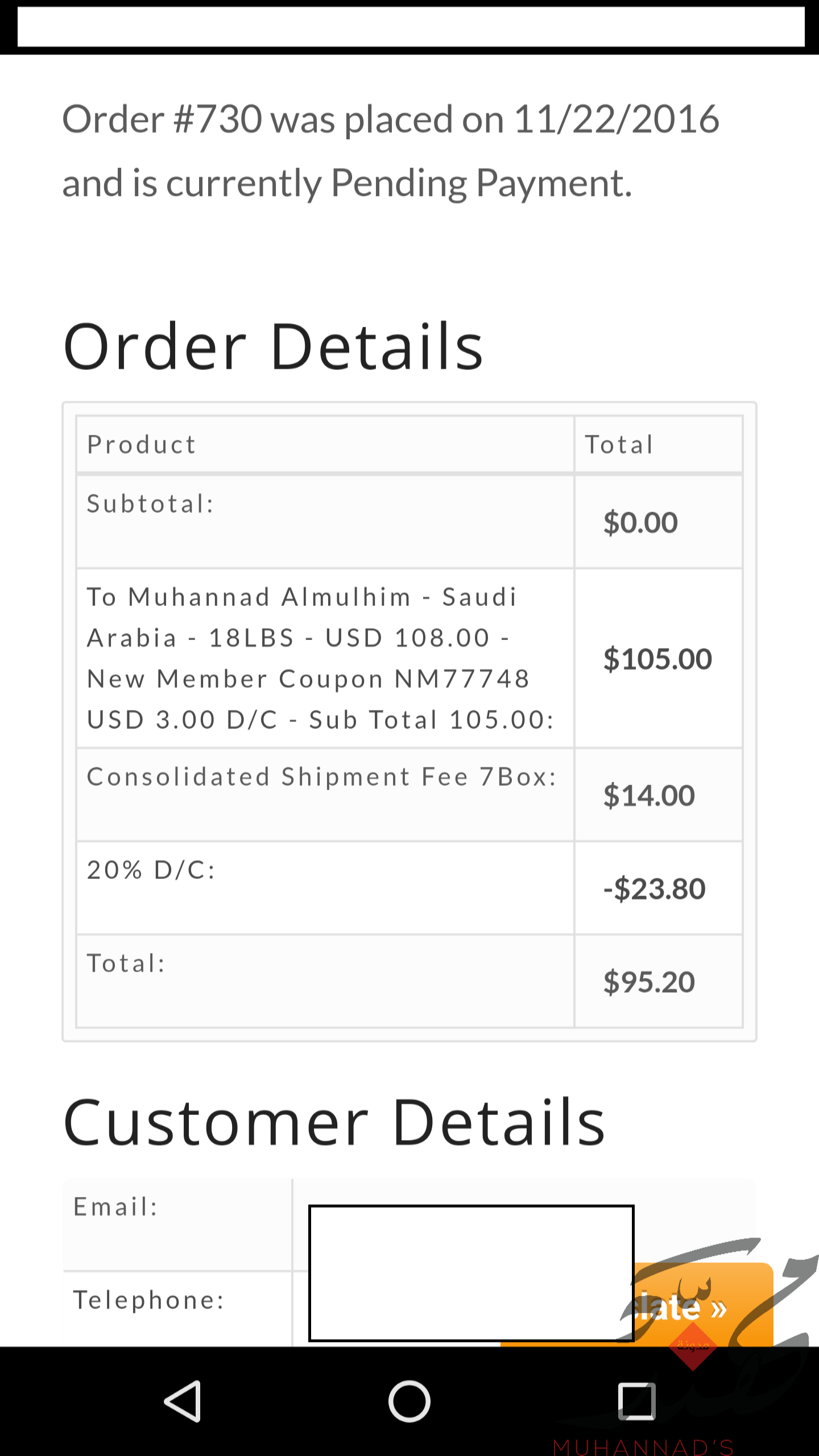Click the Muhannad Almulhim shipping description
The image size is (819, 1456).
click(321, 659)
